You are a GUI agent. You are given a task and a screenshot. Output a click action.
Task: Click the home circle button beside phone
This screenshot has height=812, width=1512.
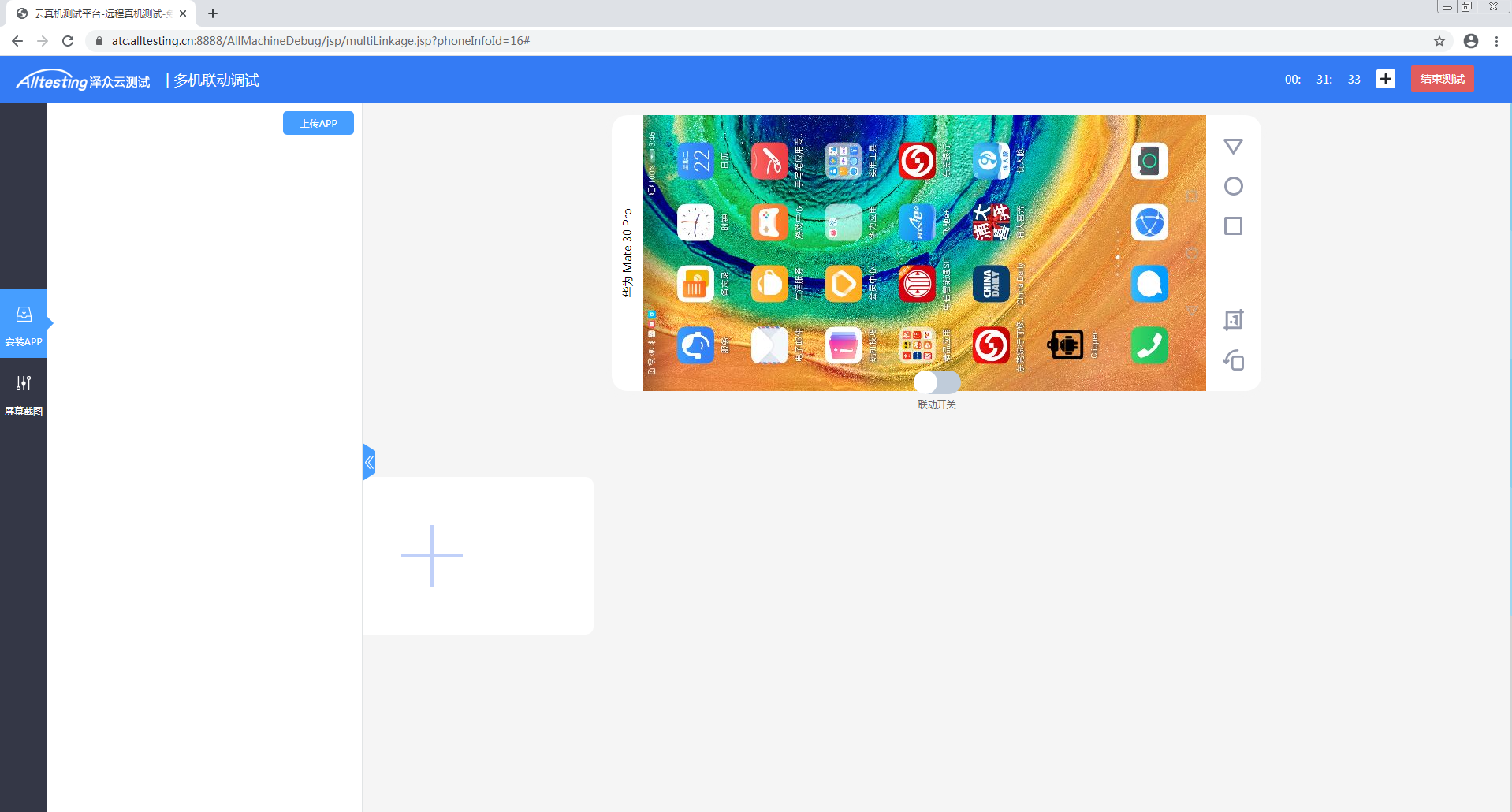coord(1233,186)
